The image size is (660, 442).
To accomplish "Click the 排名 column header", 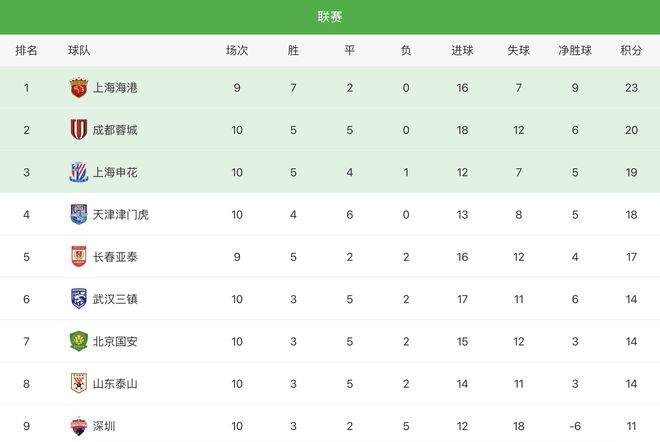I will 27,50.
